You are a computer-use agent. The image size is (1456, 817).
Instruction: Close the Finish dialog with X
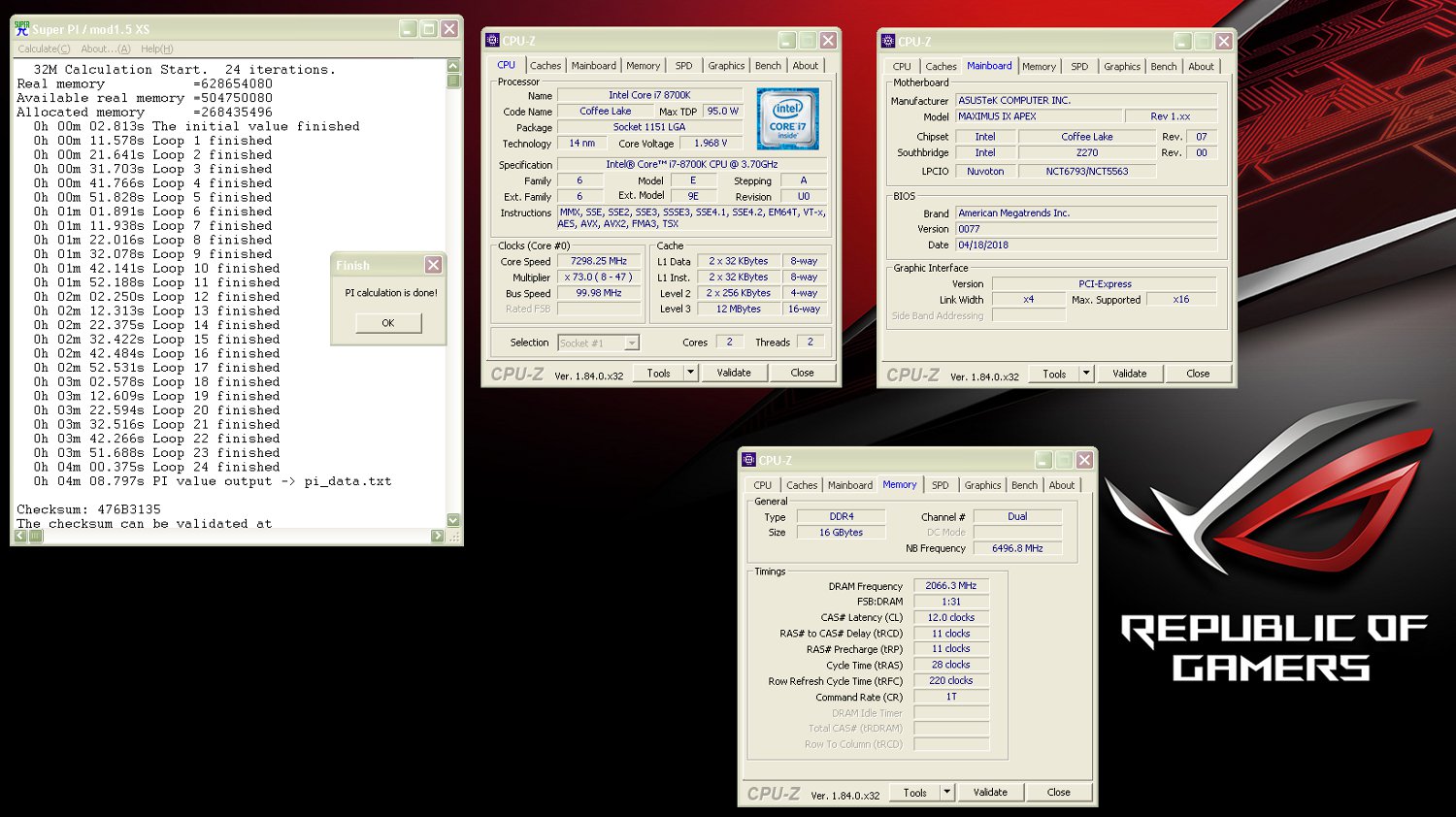[x=433, y=265]
